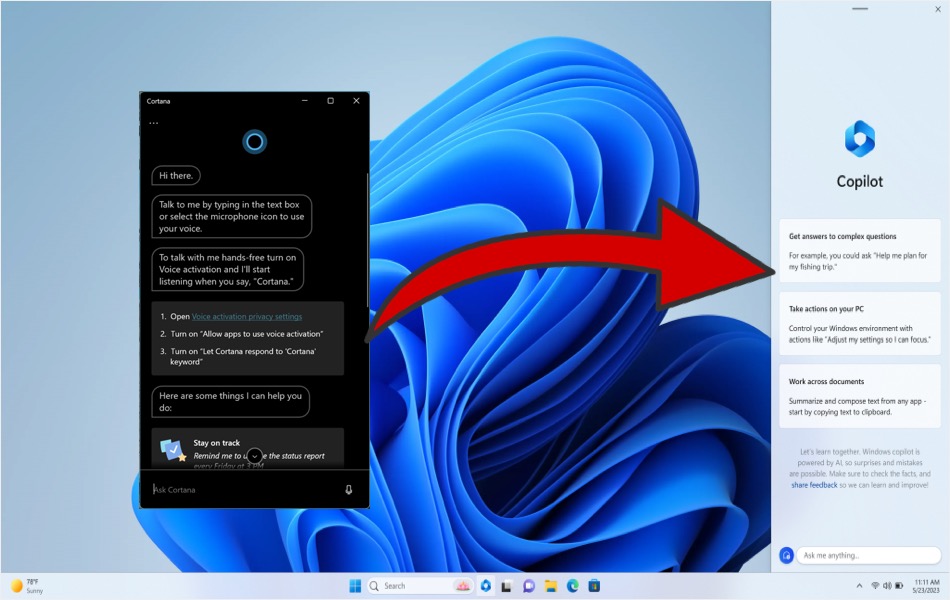Open the weather widget showing Sunny
Screen dimensions: 950x600
[27, 586]
